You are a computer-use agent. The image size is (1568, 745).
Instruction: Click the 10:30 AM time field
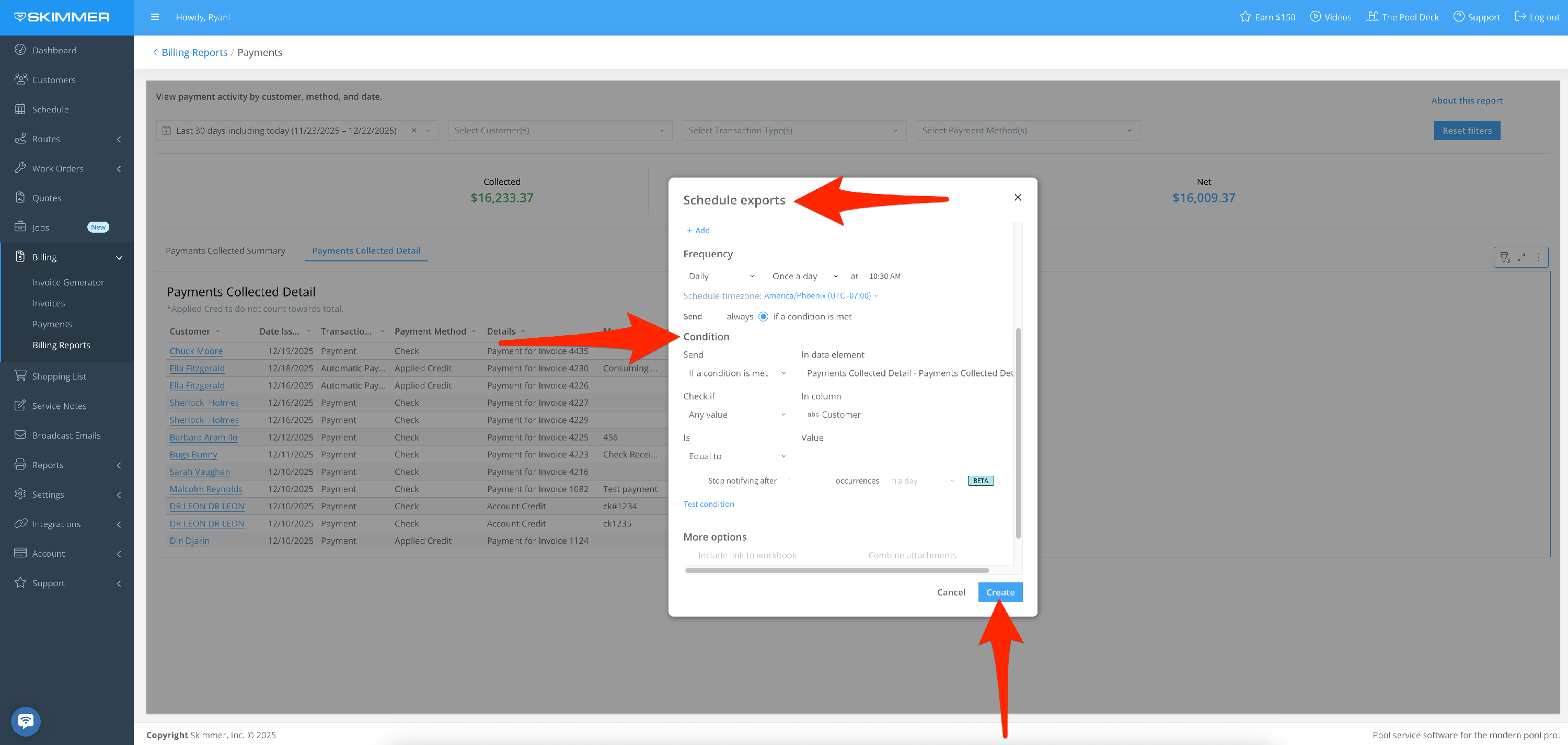pos(884,277)
